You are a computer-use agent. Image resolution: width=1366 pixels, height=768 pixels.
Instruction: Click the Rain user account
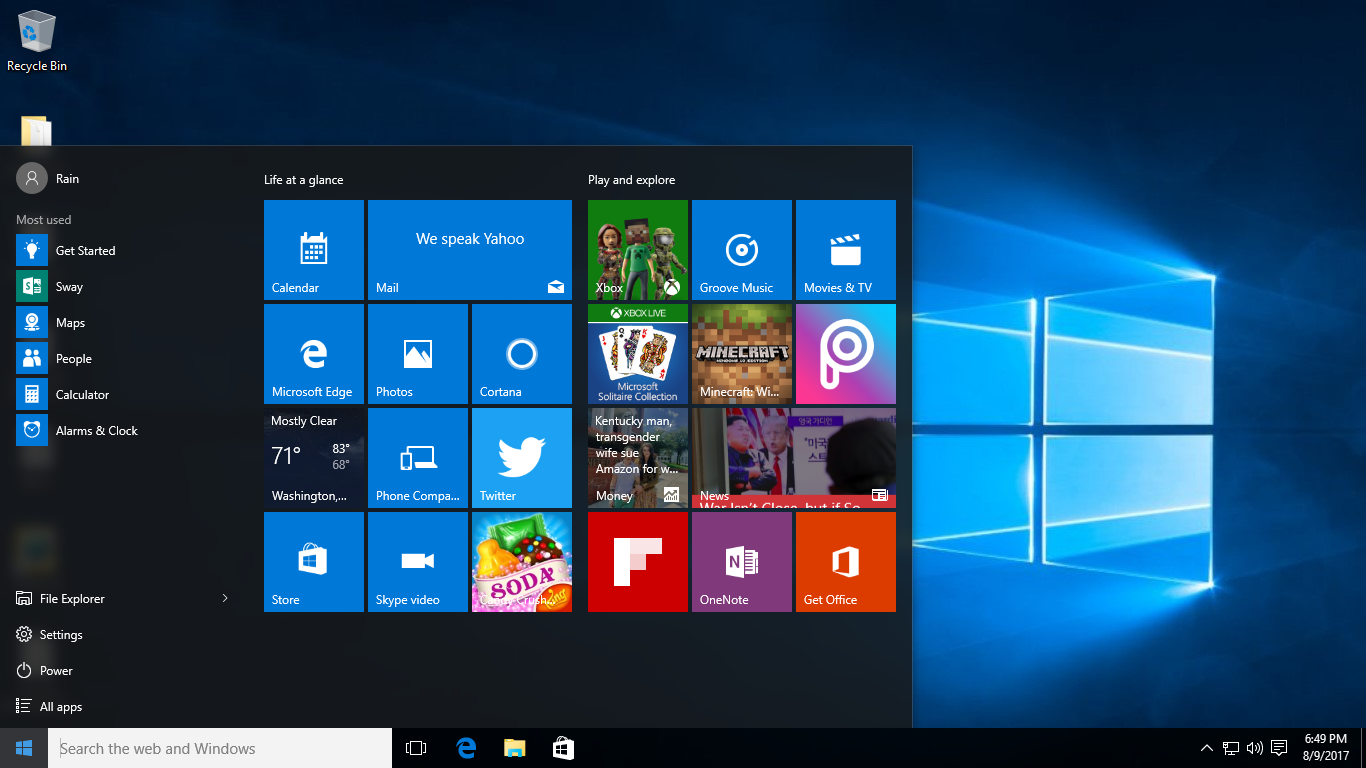coord(48,178)
